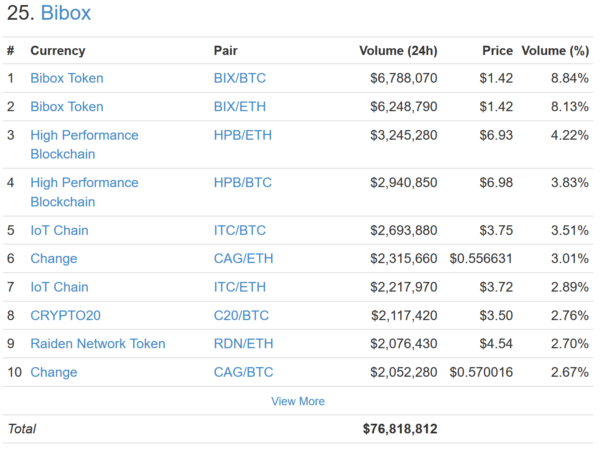This screenshot has height=451, width=600.
Task: Select the $2,217,970 volume value
Action: click(403, 287)
